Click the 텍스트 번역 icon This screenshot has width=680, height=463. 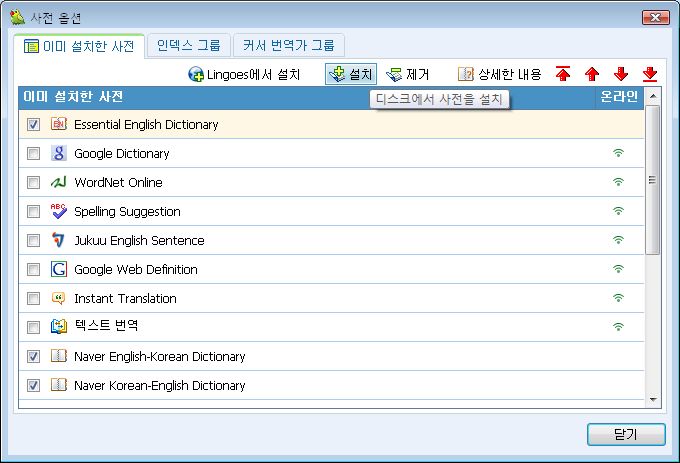[x=59, y=326]
